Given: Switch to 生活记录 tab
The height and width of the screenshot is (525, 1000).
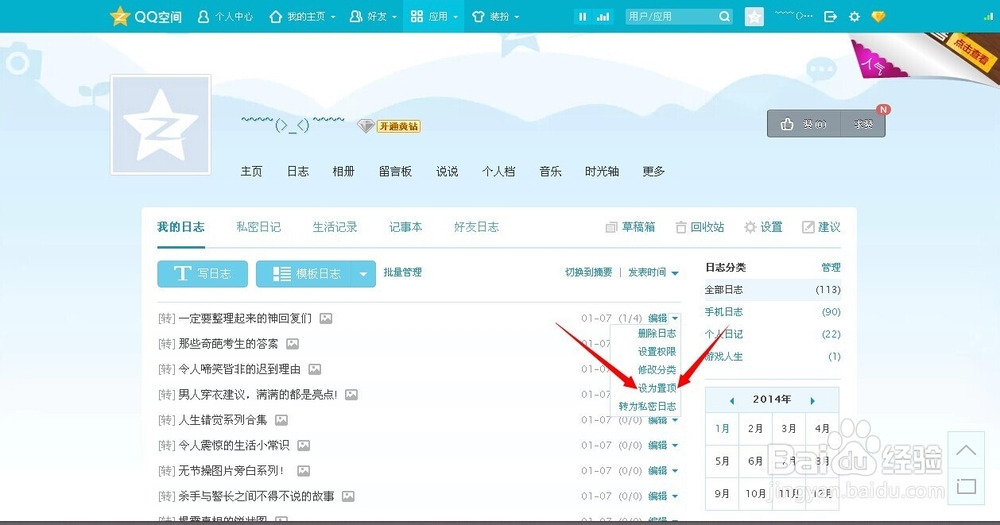Looking at the screenshot, I should coord(335,227).
